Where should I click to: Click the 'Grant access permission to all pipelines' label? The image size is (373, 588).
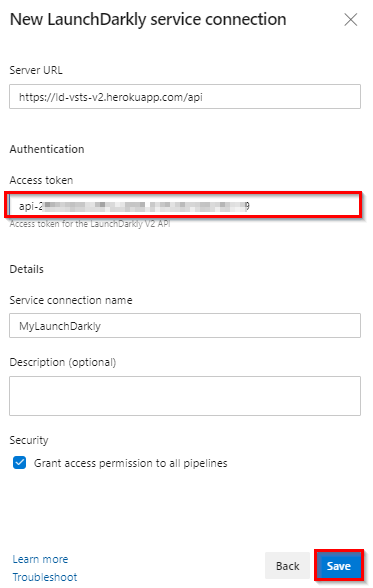[130, 463]
